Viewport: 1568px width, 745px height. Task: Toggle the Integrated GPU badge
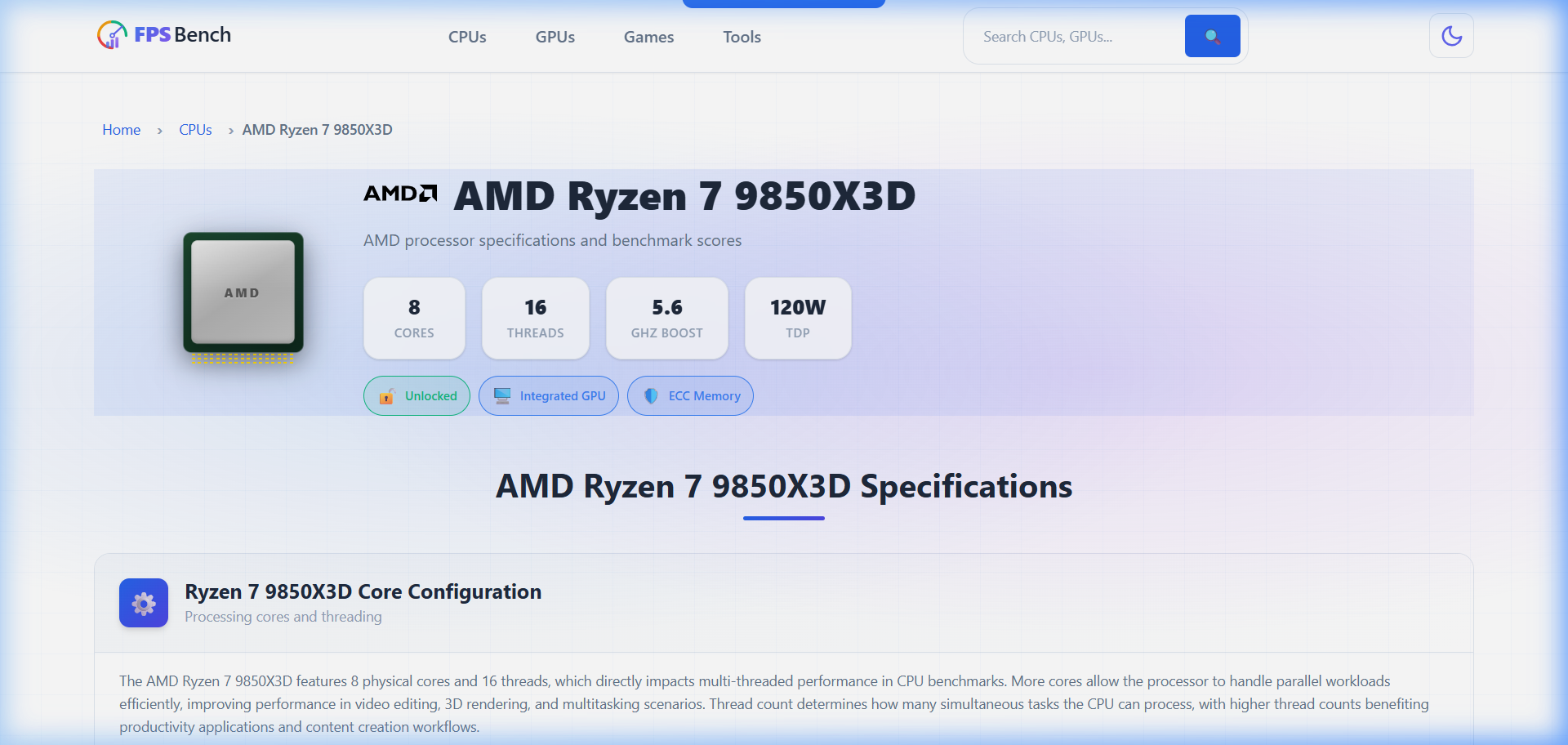(x=548, y=395)
